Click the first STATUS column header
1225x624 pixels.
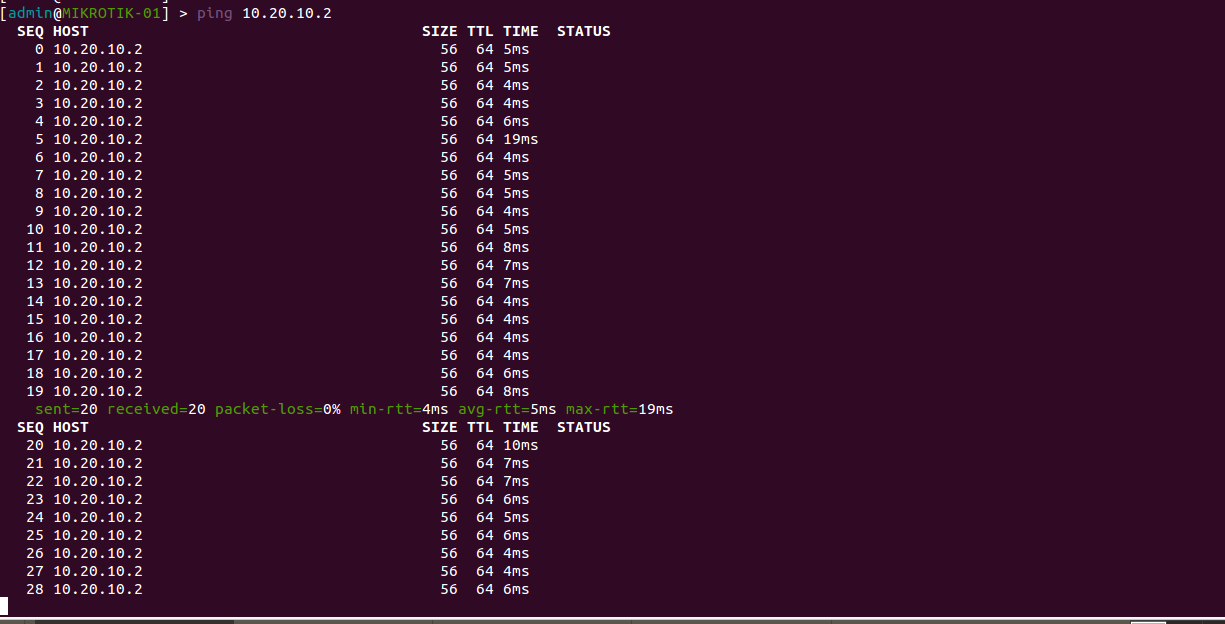(x=583, y=31)
